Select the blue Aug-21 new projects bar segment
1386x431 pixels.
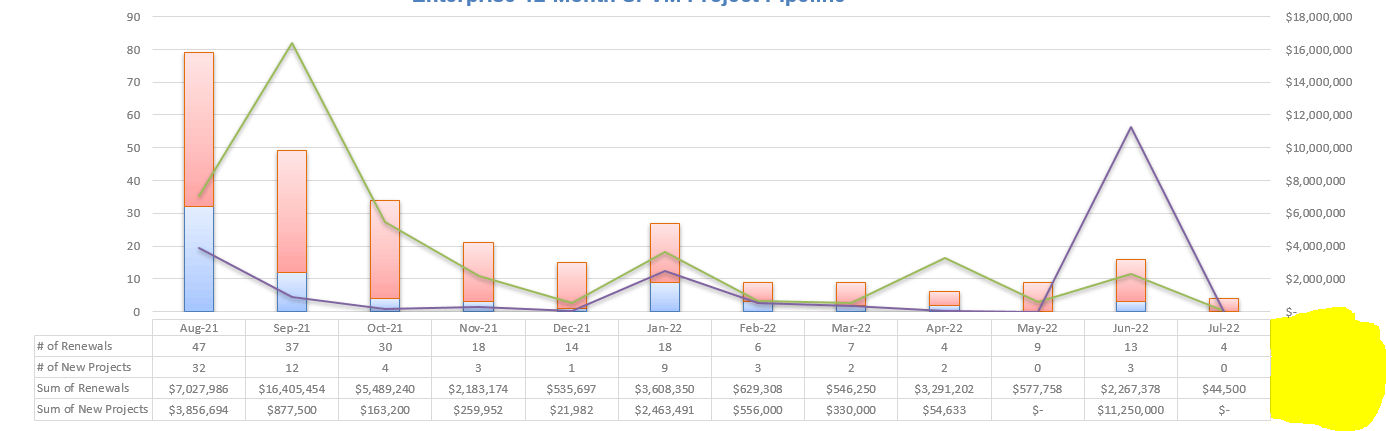point(199,259)
